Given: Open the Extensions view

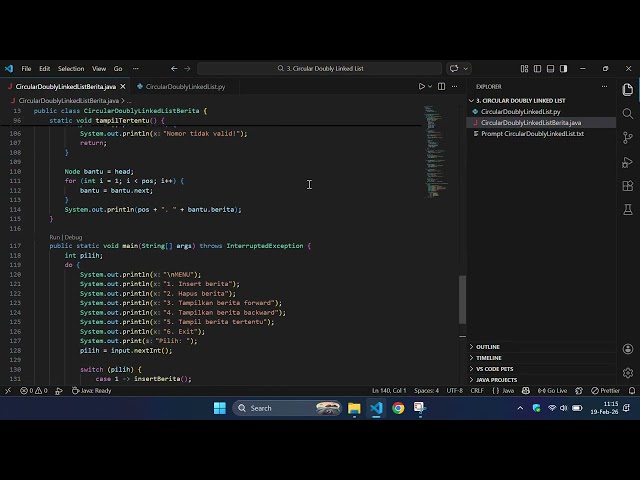Looking at the screenshot, I should pos(628,186).
